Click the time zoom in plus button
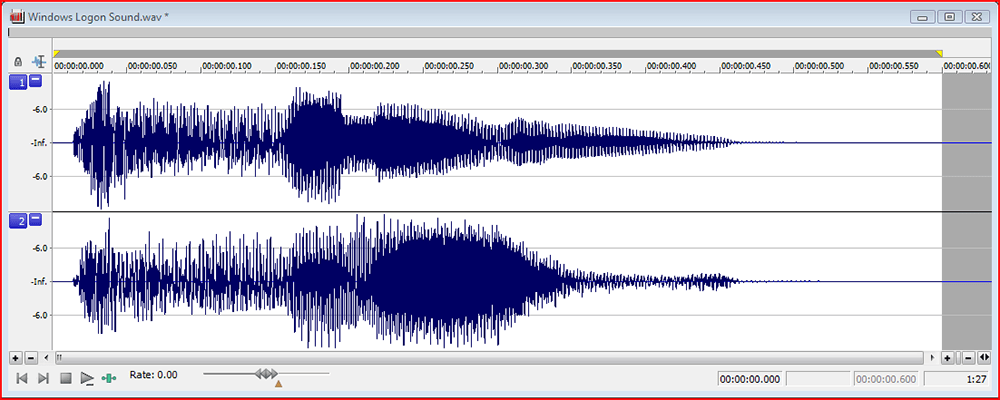The image size is (1000, 400). [947, 357]
